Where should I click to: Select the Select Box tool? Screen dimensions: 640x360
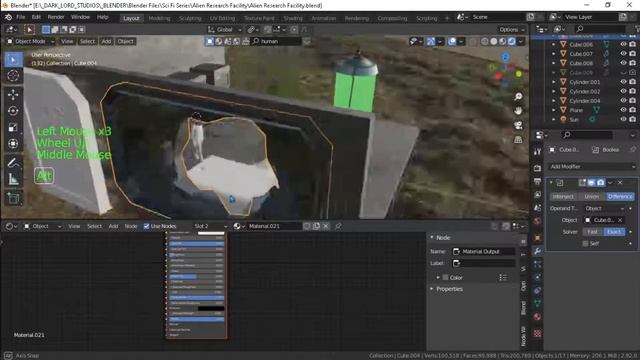coord(13,60)
